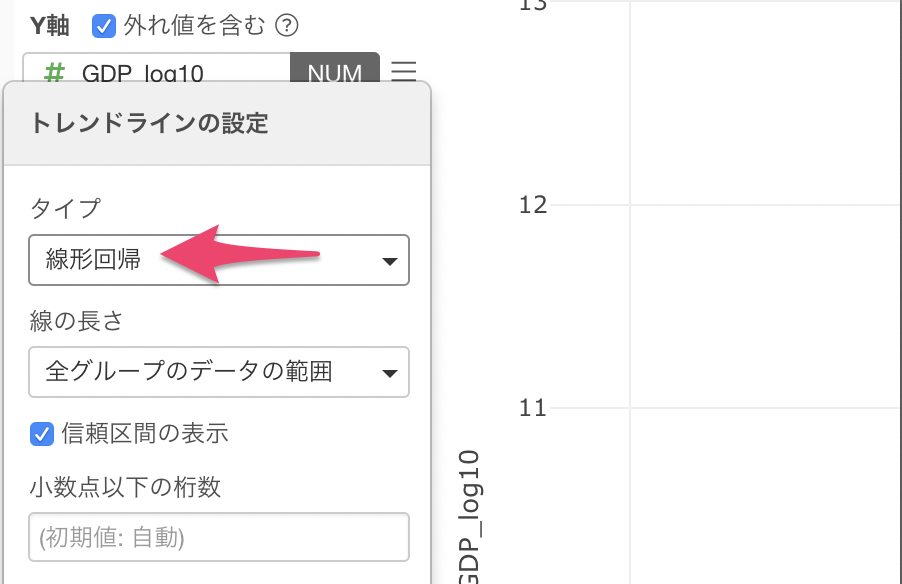Viewport: 902px width, 584px height.
Task: Click the 外れ値を含む label text
Action: pyautogui.click(x=194, y=26)
